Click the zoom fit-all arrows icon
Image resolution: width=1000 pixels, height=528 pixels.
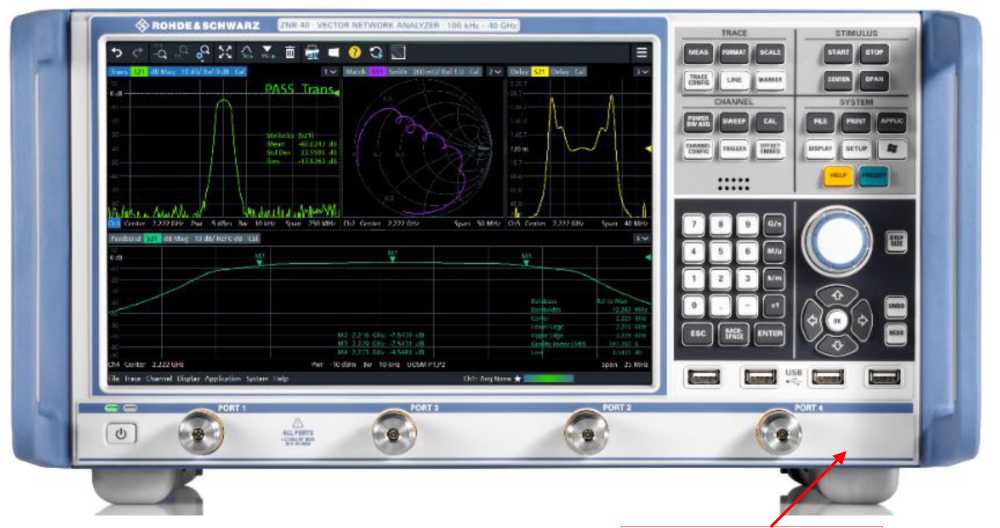225,52
